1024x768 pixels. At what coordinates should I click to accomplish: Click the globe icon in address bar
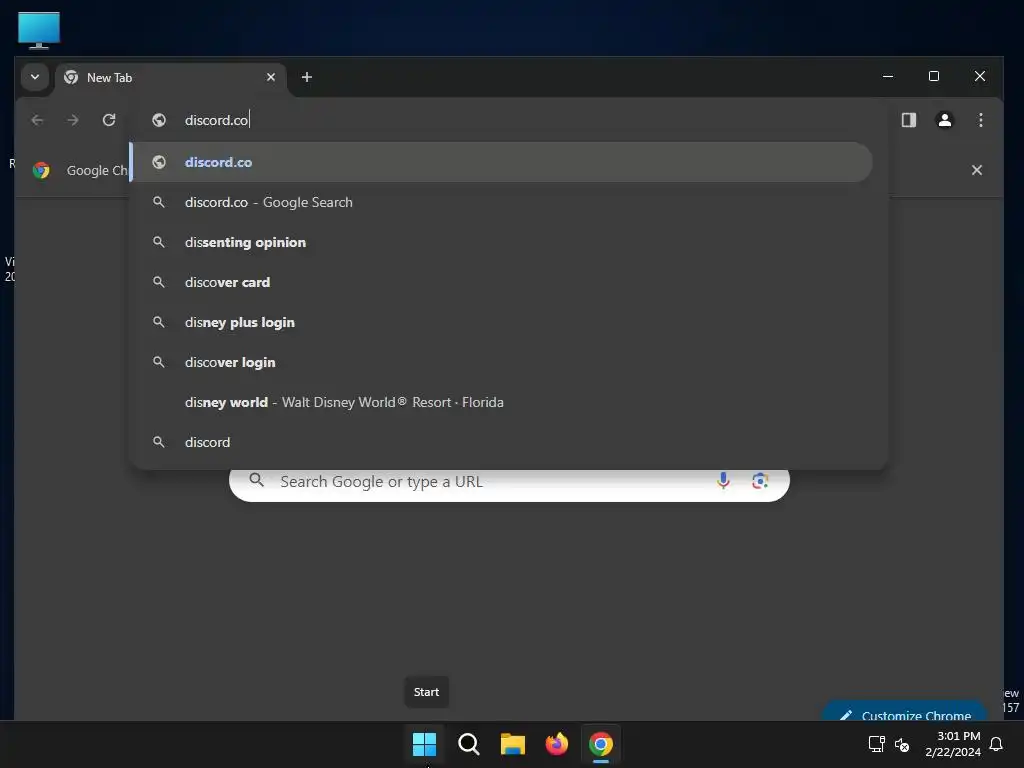159,120
